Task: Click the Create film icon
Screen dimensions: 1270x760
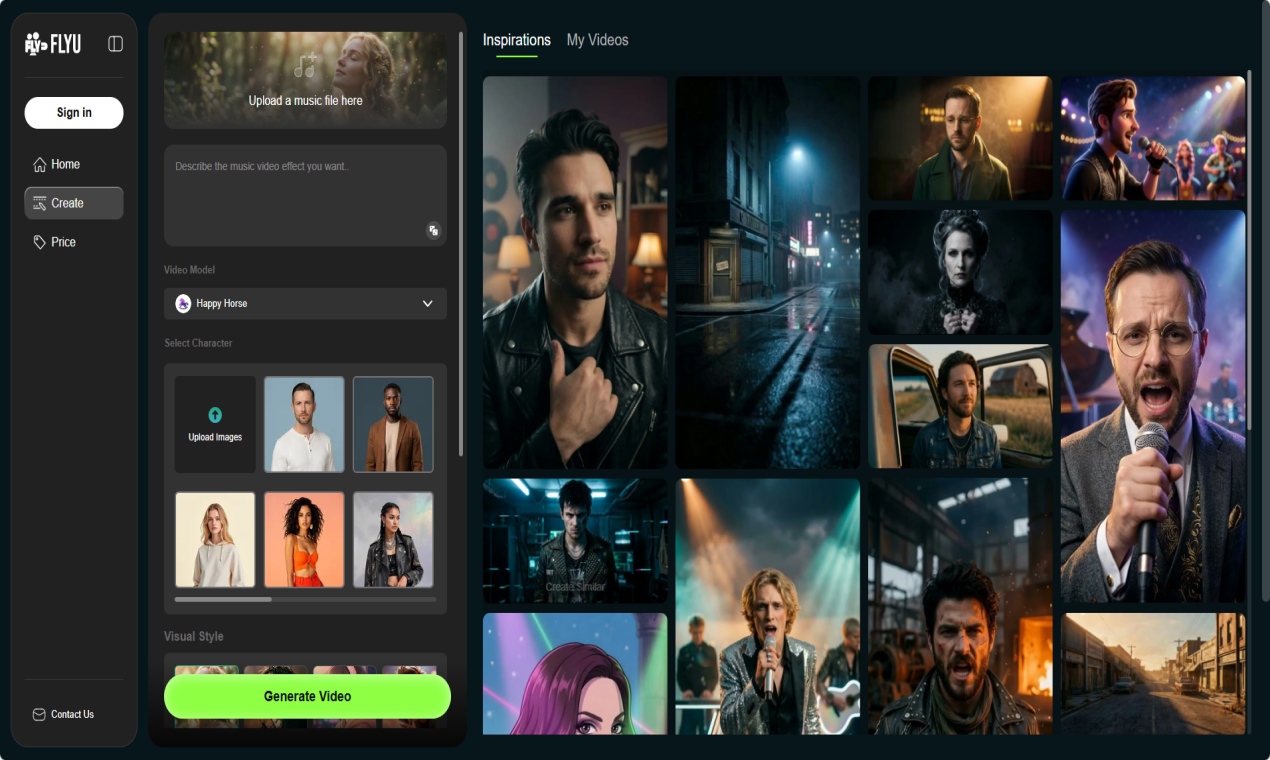Action: (x=40, y=203)
